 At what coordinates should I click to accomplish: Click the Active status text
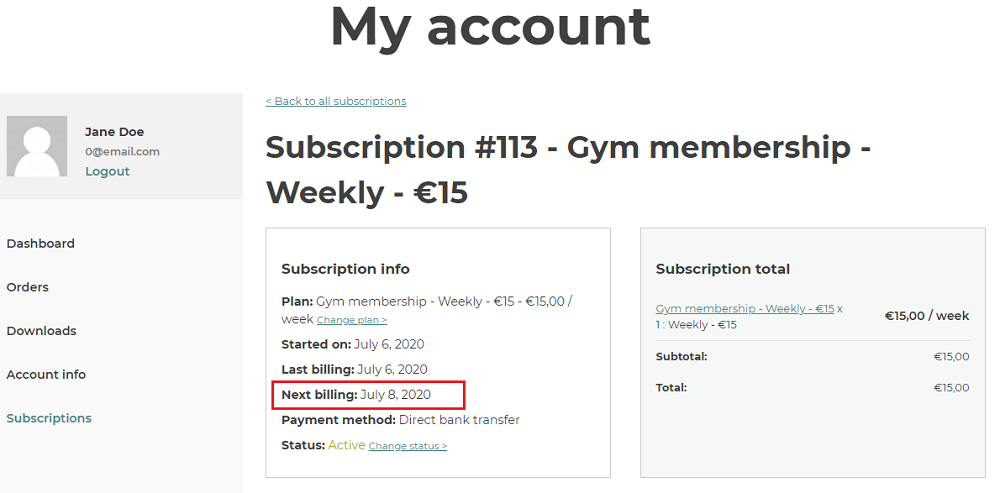point(346,445)
